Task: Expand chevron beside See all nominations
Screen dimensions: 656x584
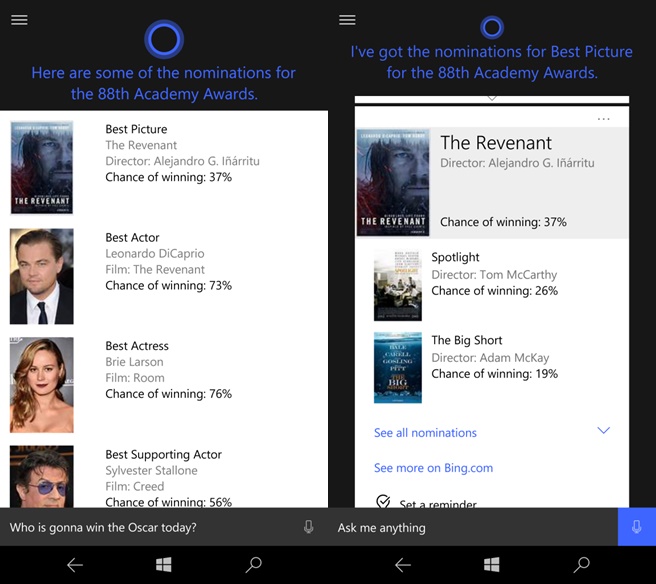Action: (603, 430)
